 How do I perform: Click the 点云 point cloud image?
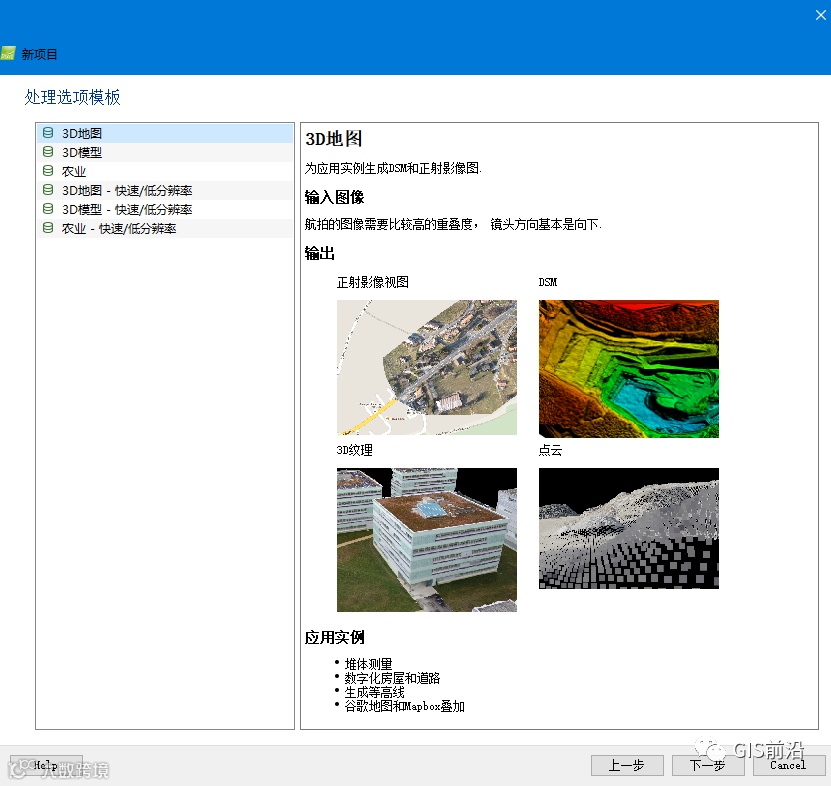(629, 528)
